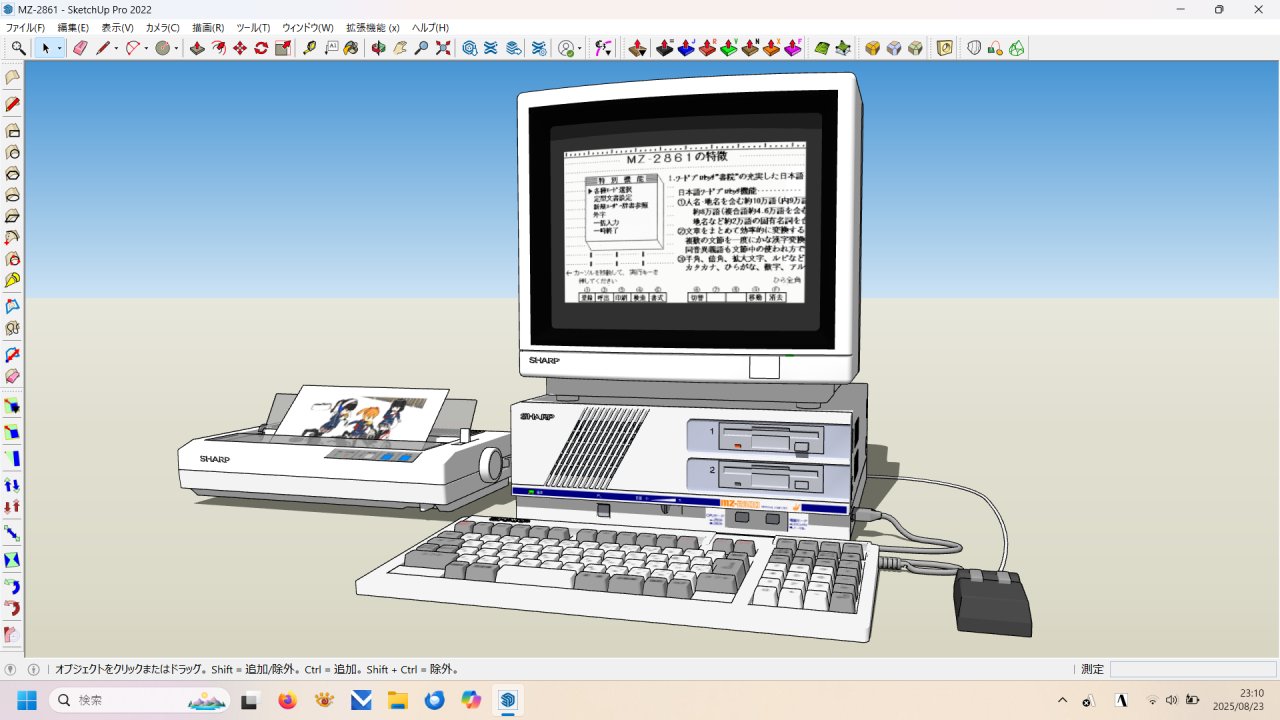This screenshot has height=720, width=1280.
Task: Click the Windows taskbar 検索 search box
Action: (140, 700)
